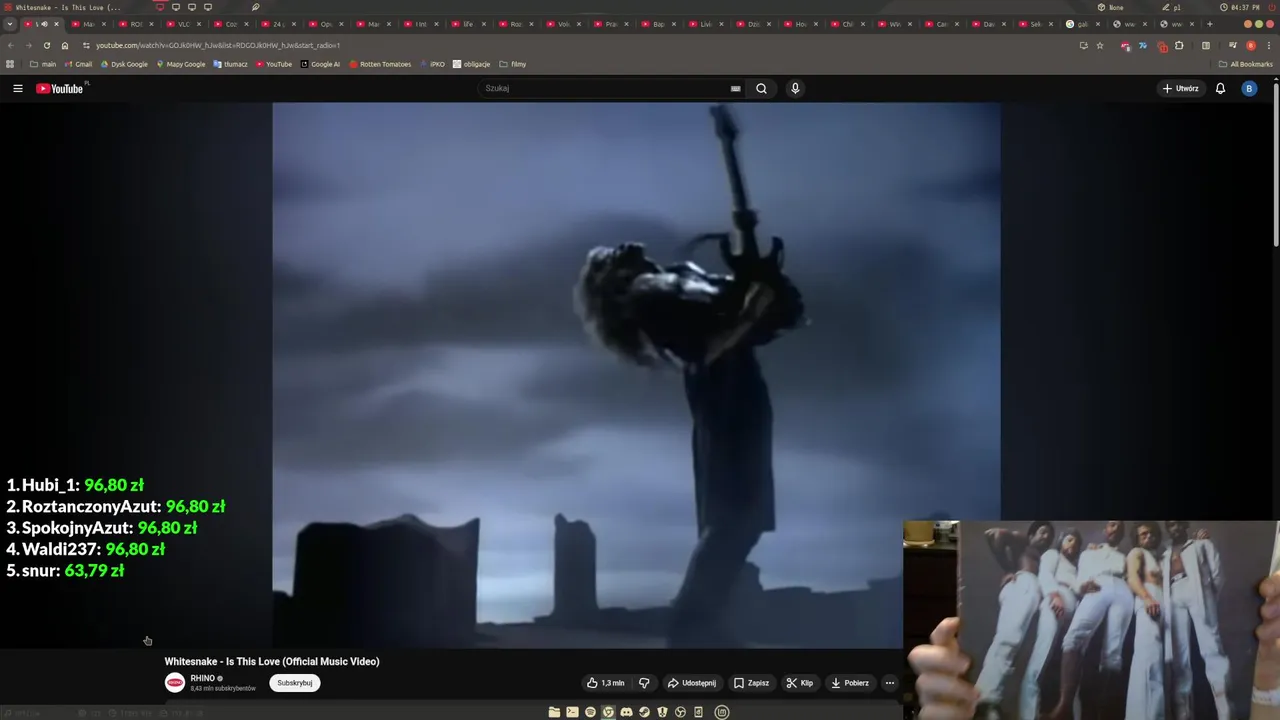Open the Dysk Google bookmark
Image resolution: width=1280 pixels, height=720 pixels.
pyautogui.click(x=124, y=64)
